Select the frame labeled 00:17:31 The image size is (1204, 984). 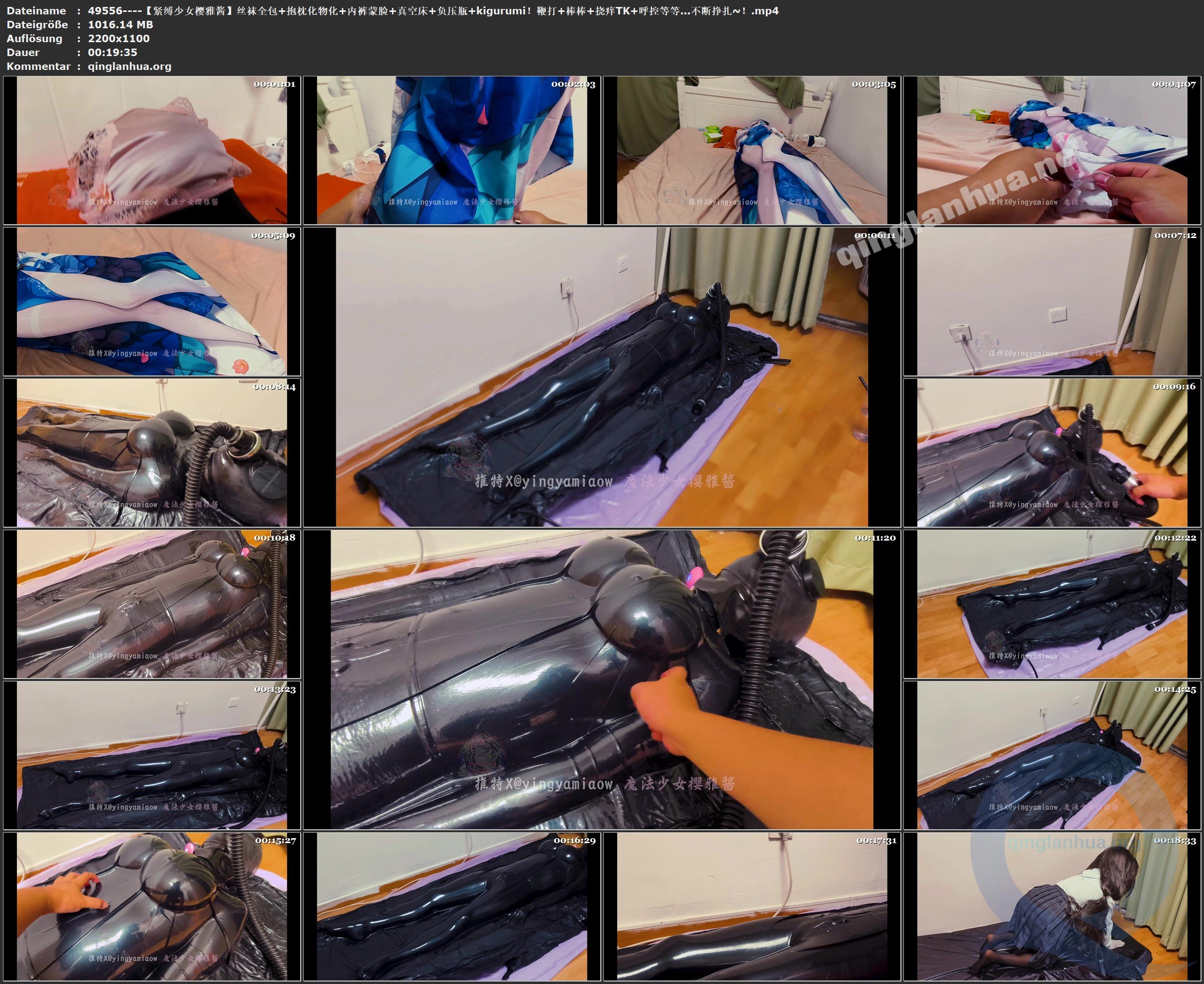[752, 907]
